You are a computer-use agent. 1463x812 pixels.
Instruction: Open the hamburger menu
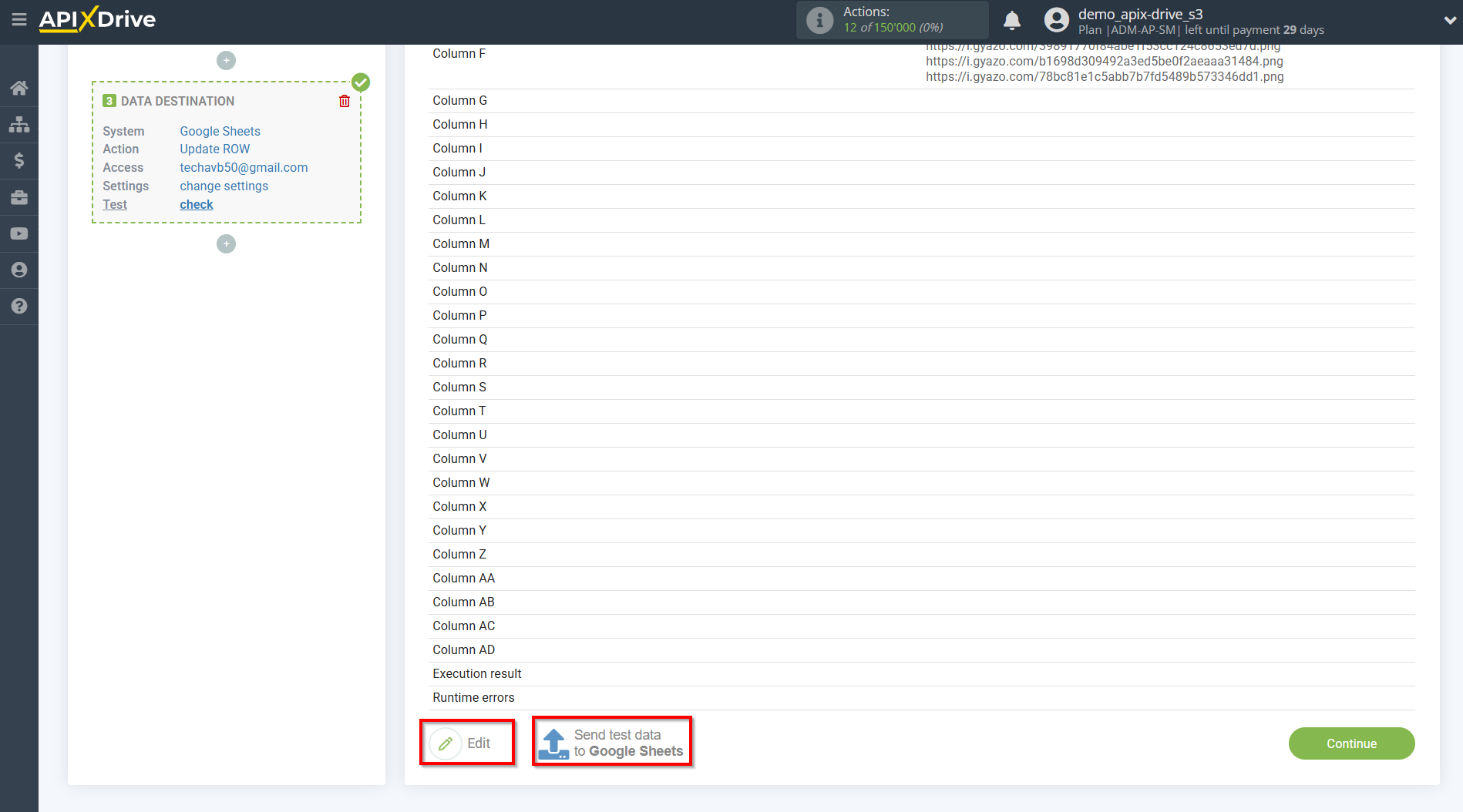point(19,20)
